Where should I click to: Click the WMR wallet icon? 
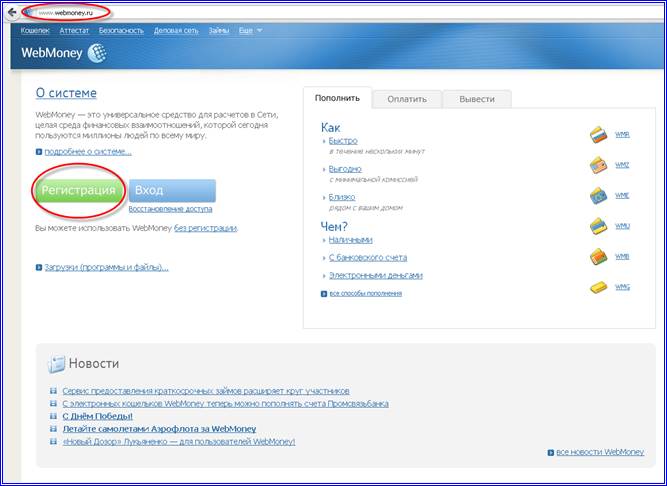pyautogui.click(x=599, y=135)
